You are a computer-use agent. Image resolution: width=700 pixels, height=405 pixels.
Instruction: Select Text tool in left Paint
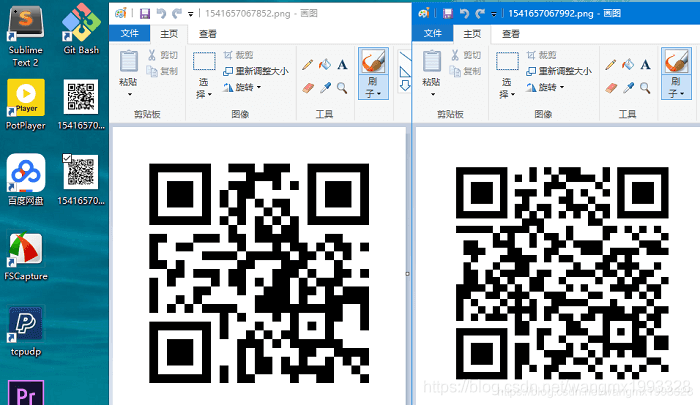tap(342, 65)
